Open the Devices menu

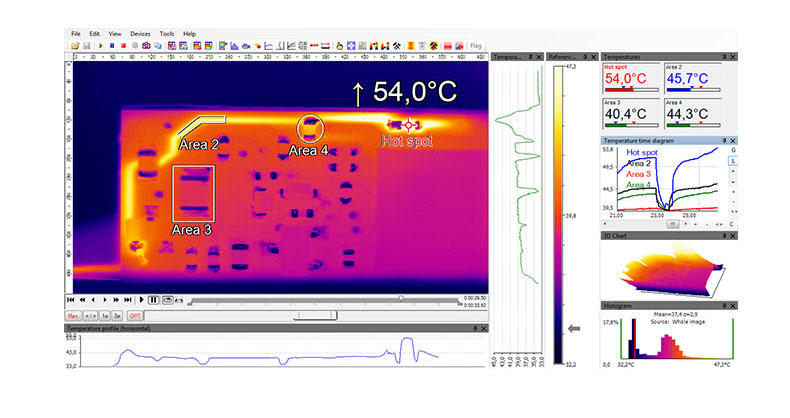[x=140, y=34]
